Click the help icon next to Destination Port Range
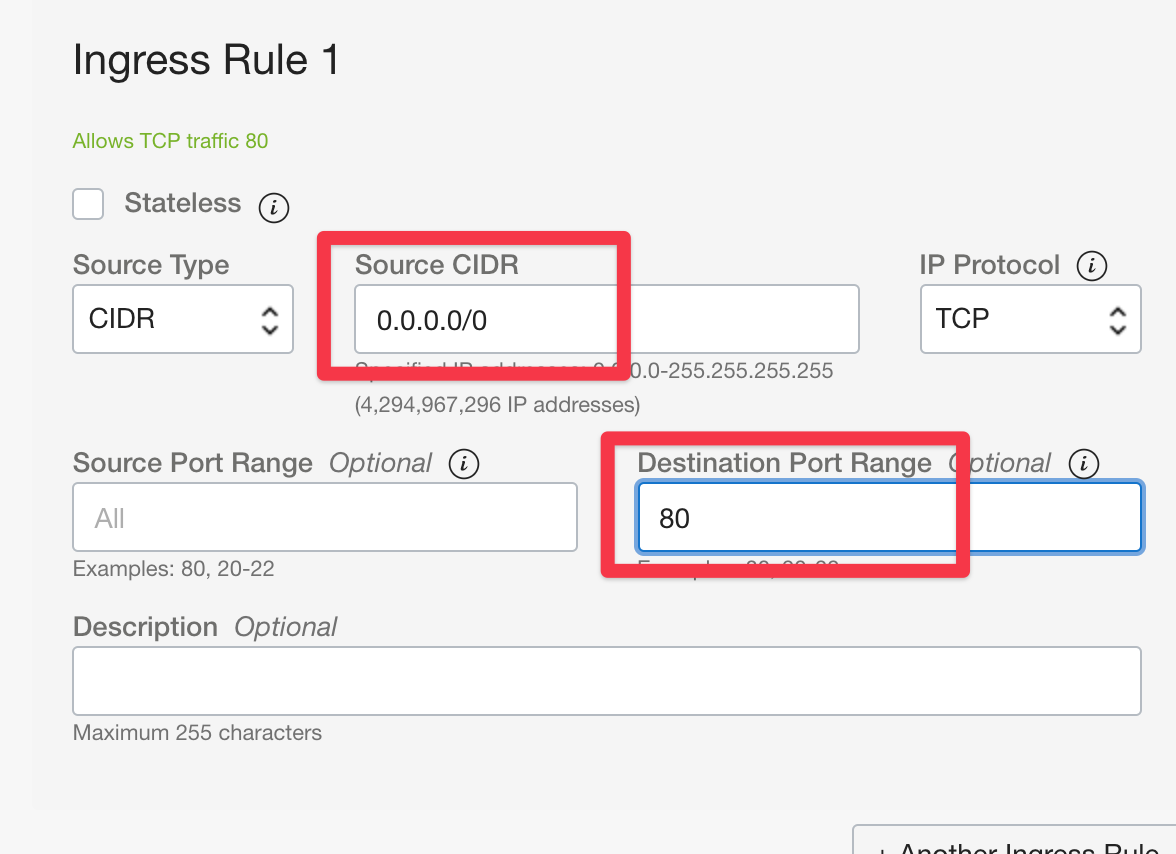 [1083, 464]
